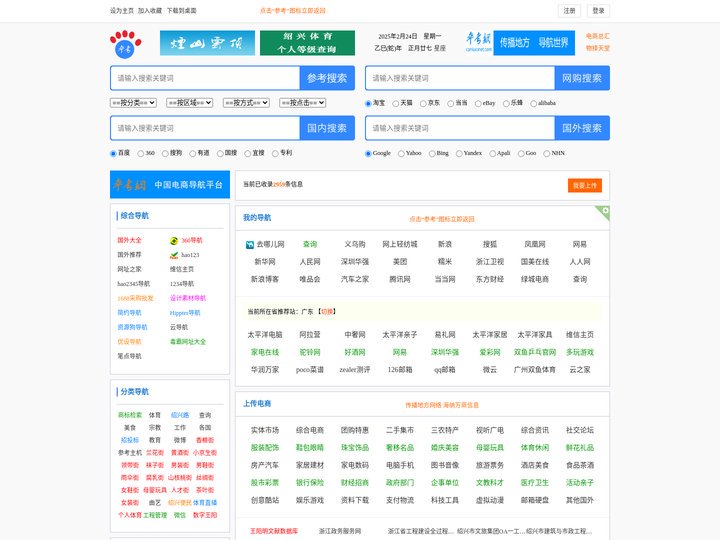Select the eBay radio button
Viewport: 720px width, 540px height.
pos(478,104)
